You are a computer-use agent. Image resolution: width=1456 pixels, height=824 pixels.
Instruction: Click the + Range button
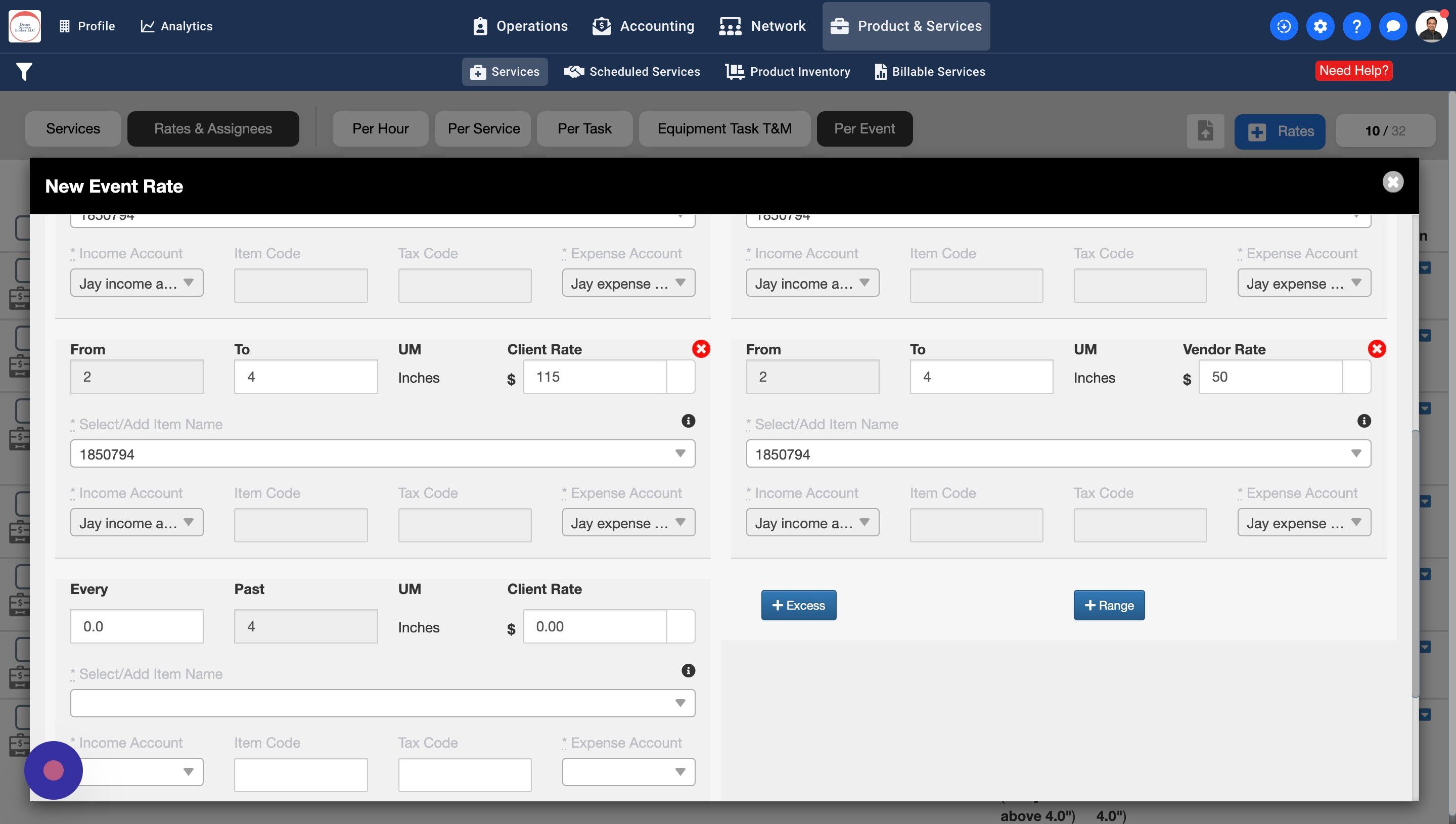1109,606
